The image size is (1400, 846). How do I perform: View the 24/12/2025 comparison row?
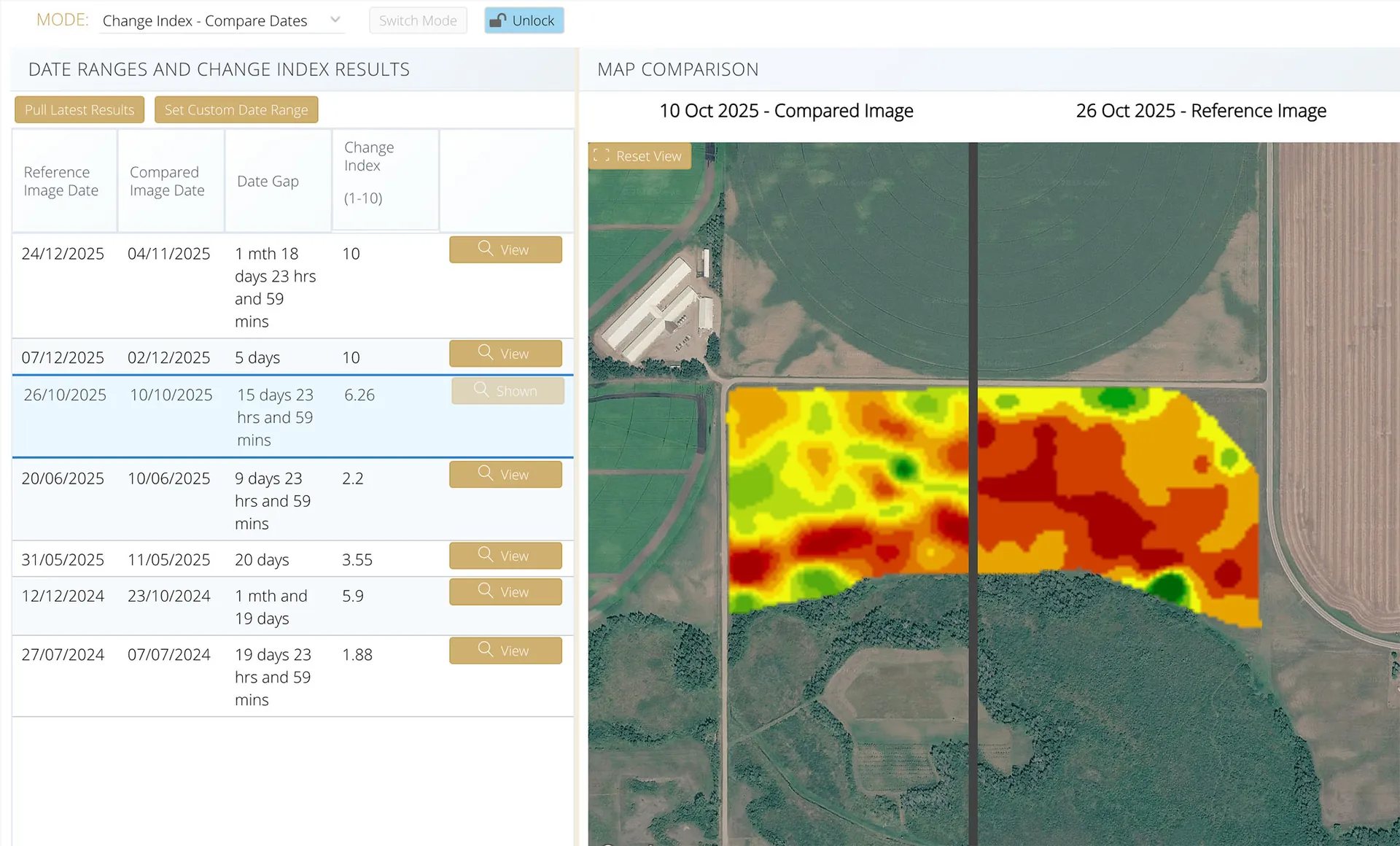point(505,249)
